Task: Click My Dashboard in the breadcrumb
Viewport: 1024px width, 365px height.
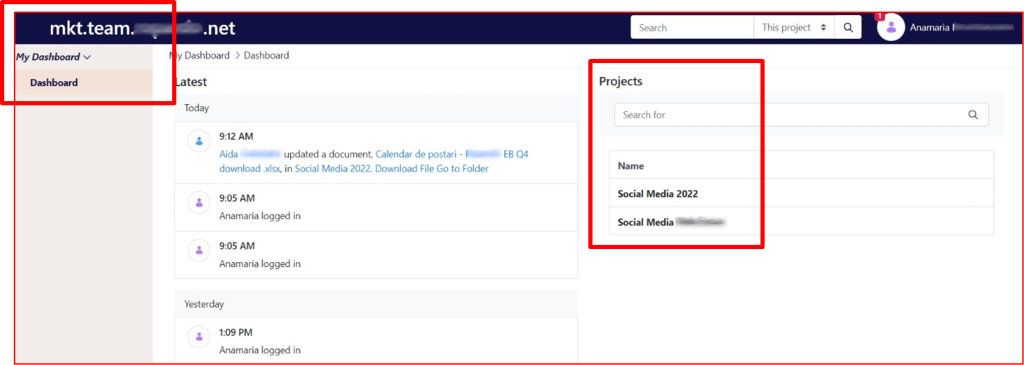Action: click(x=199, y=56)
